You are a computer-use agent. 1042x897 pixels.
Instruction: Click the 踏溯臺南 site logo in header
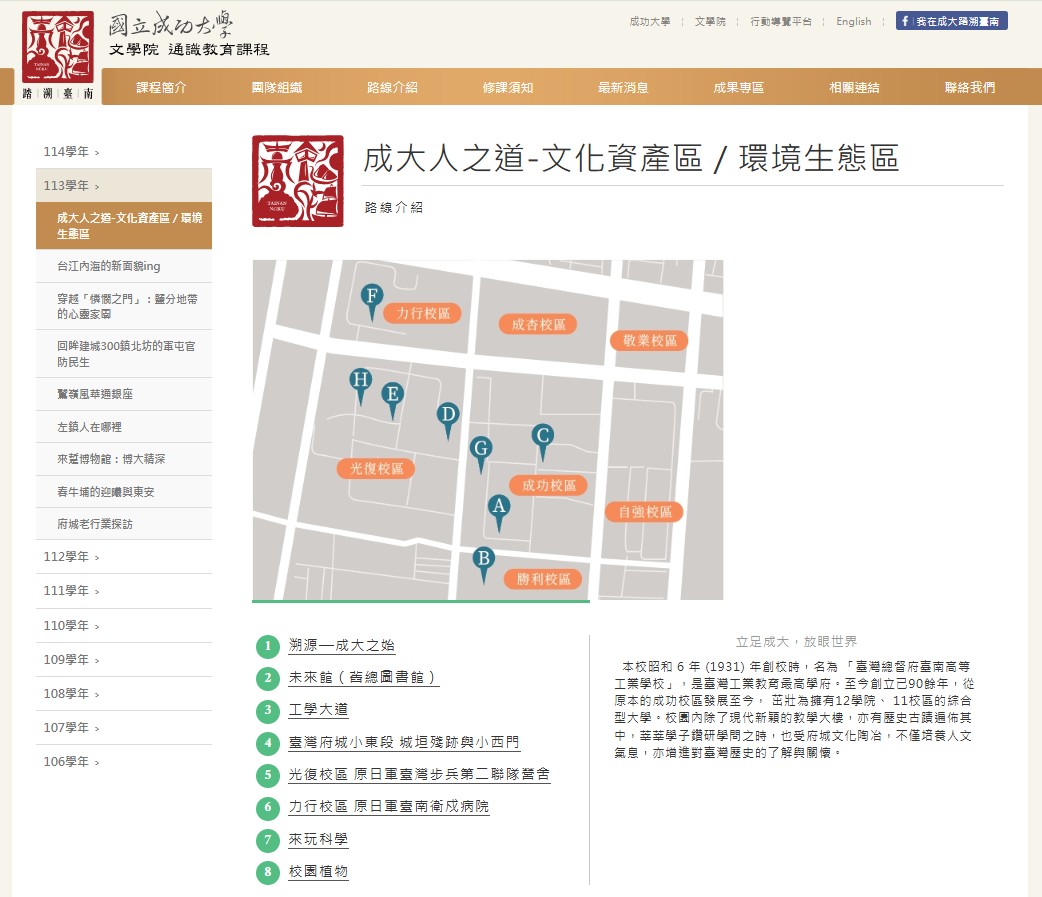pyautogui.click(x=58, y=56)
